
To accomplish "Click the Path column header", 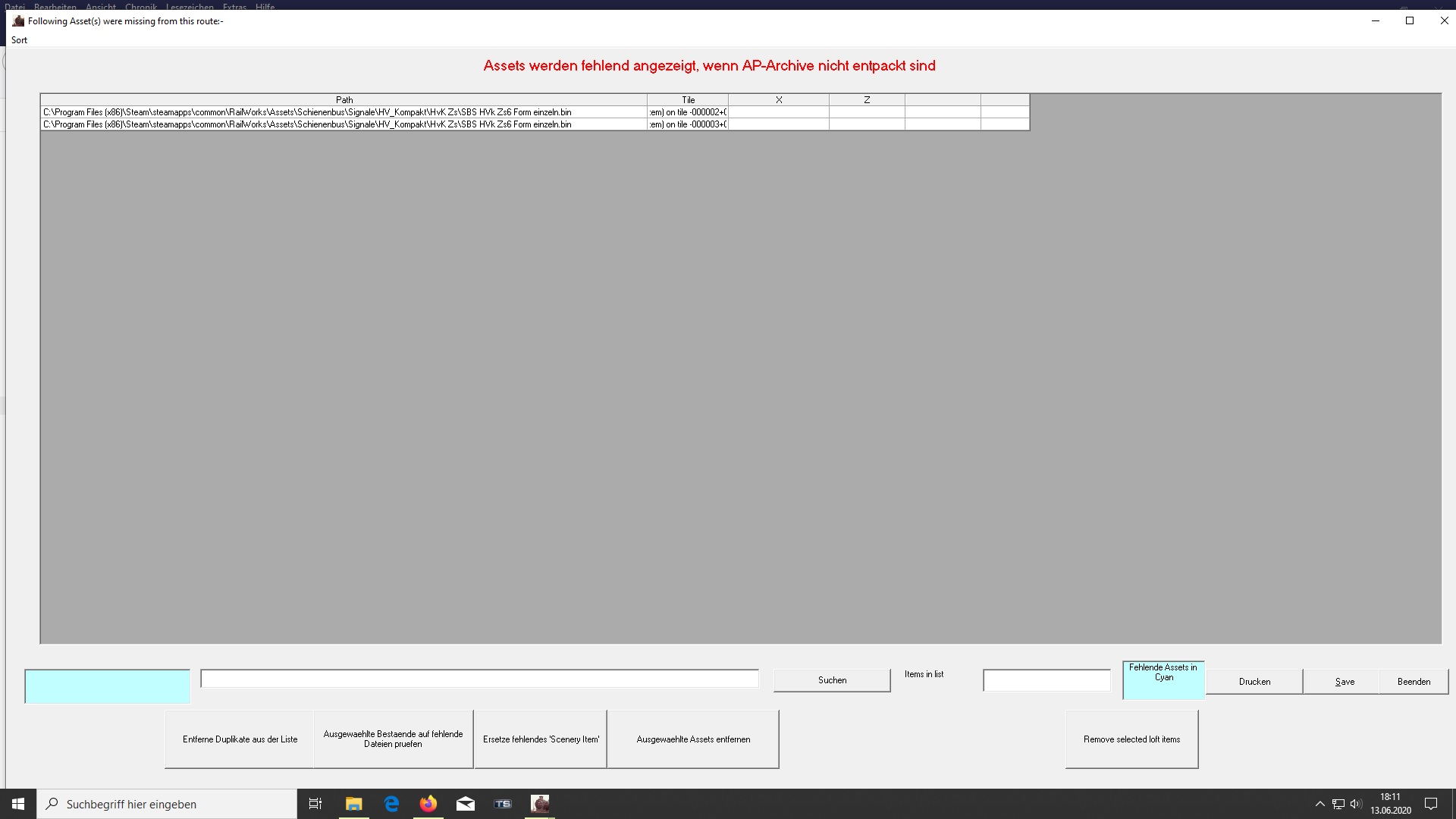I will [x=344, y=100].
